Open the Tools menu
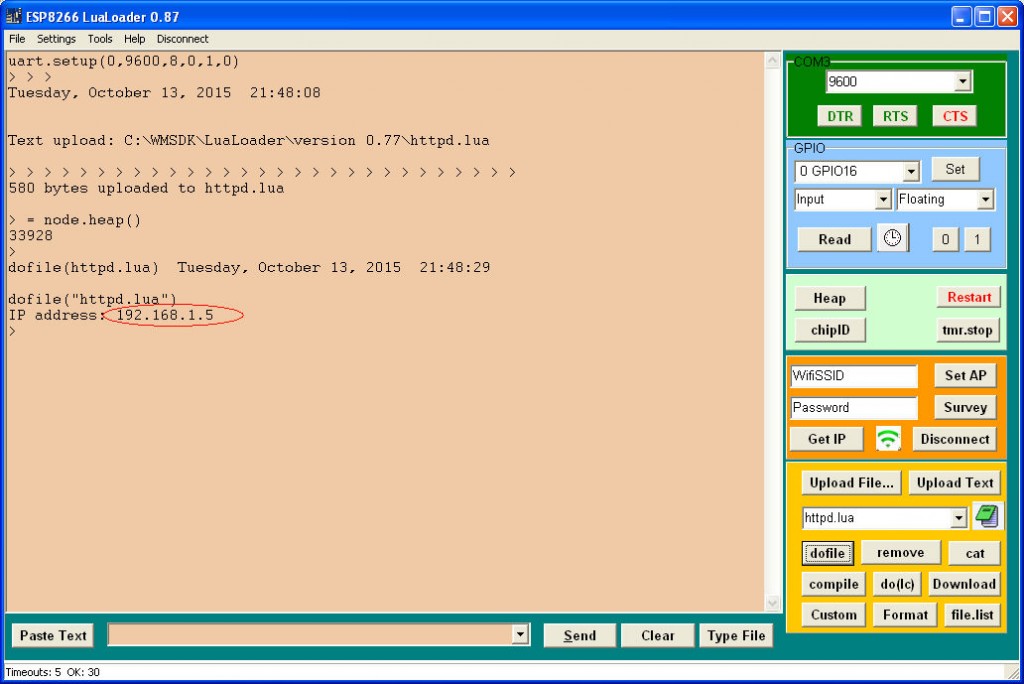 coord(99,38)
